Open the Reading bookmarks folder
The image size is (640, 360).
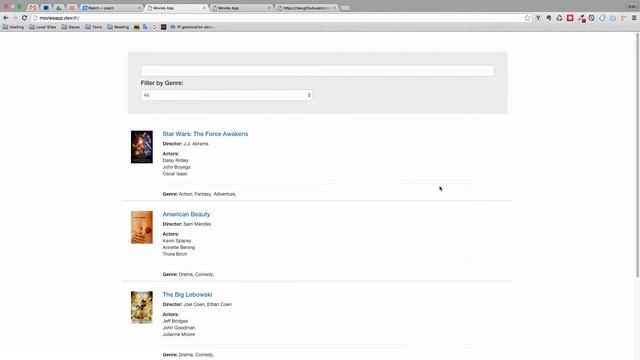118,27
